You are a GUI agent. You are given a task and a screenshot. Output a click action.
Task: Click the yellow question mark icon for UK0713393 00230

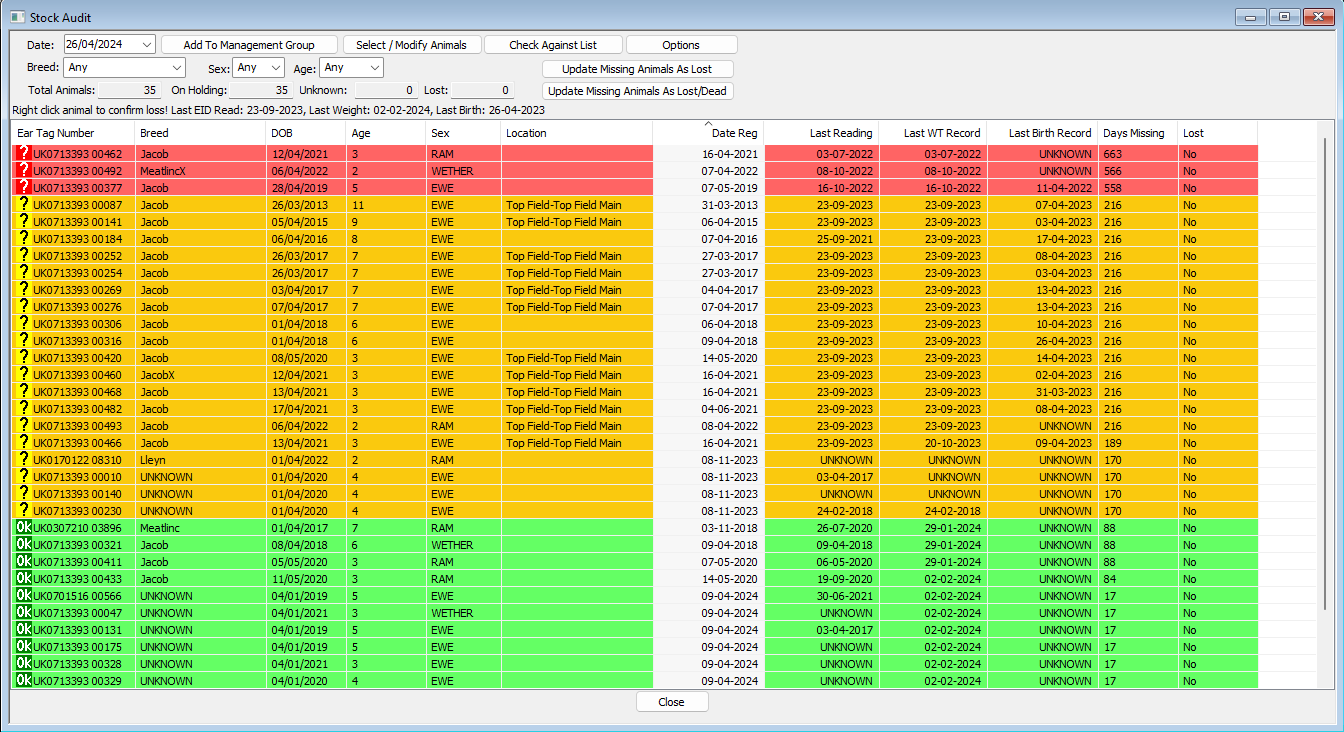point(24,511)
